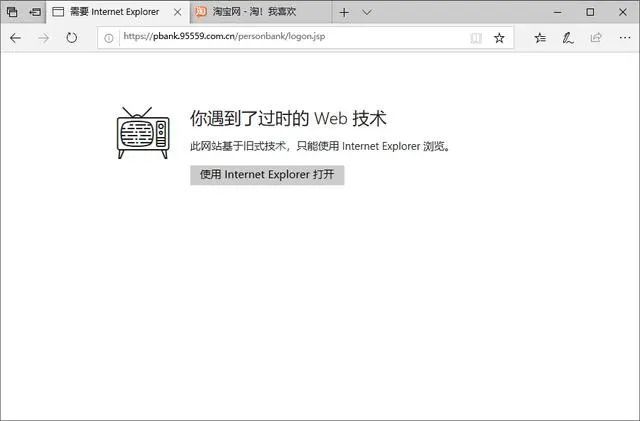Screen dimensions: 640x421
Task: Minimize the Edge browser window
Action: 558,12
